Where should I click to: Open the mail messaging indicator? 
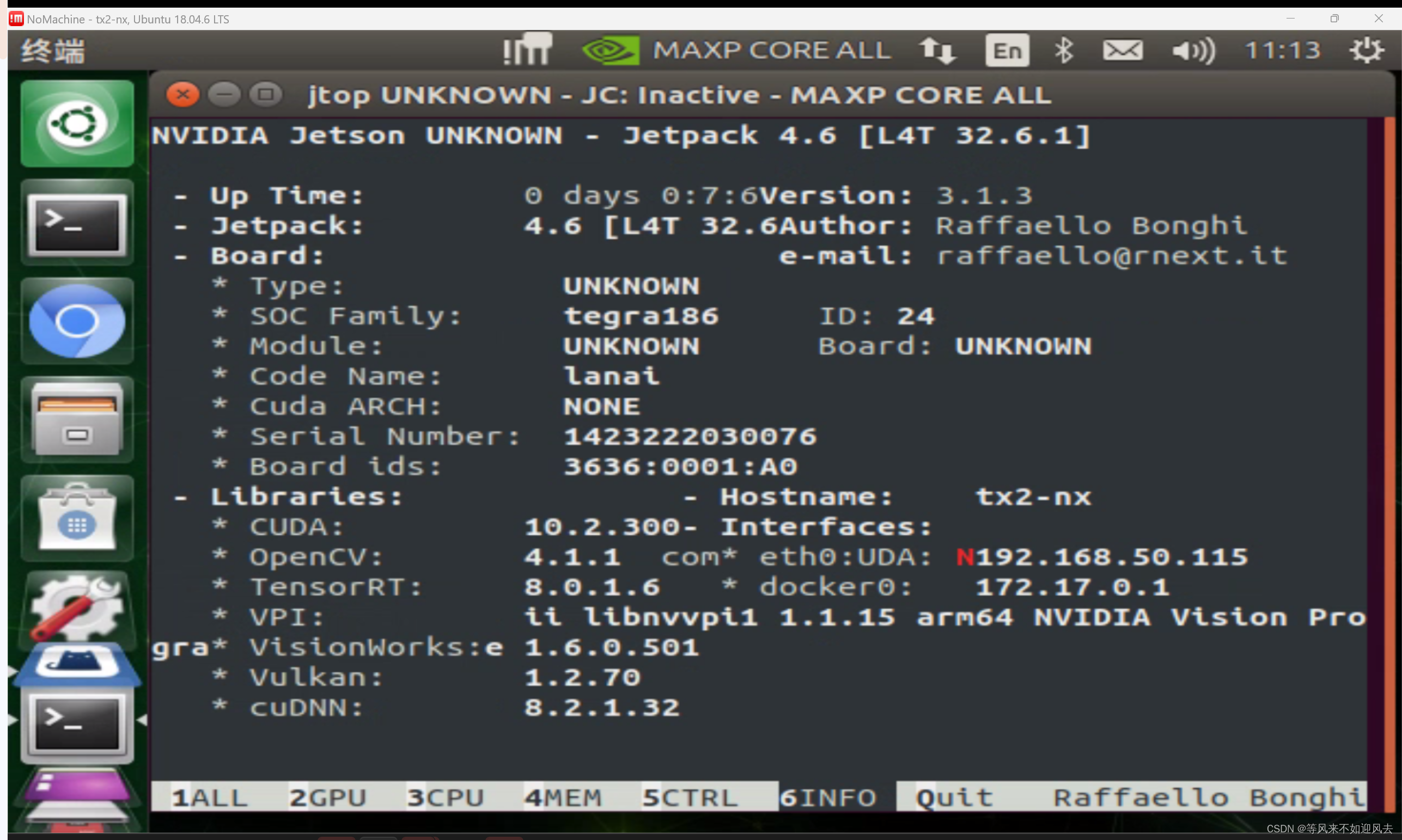[x=1123, y=51]
